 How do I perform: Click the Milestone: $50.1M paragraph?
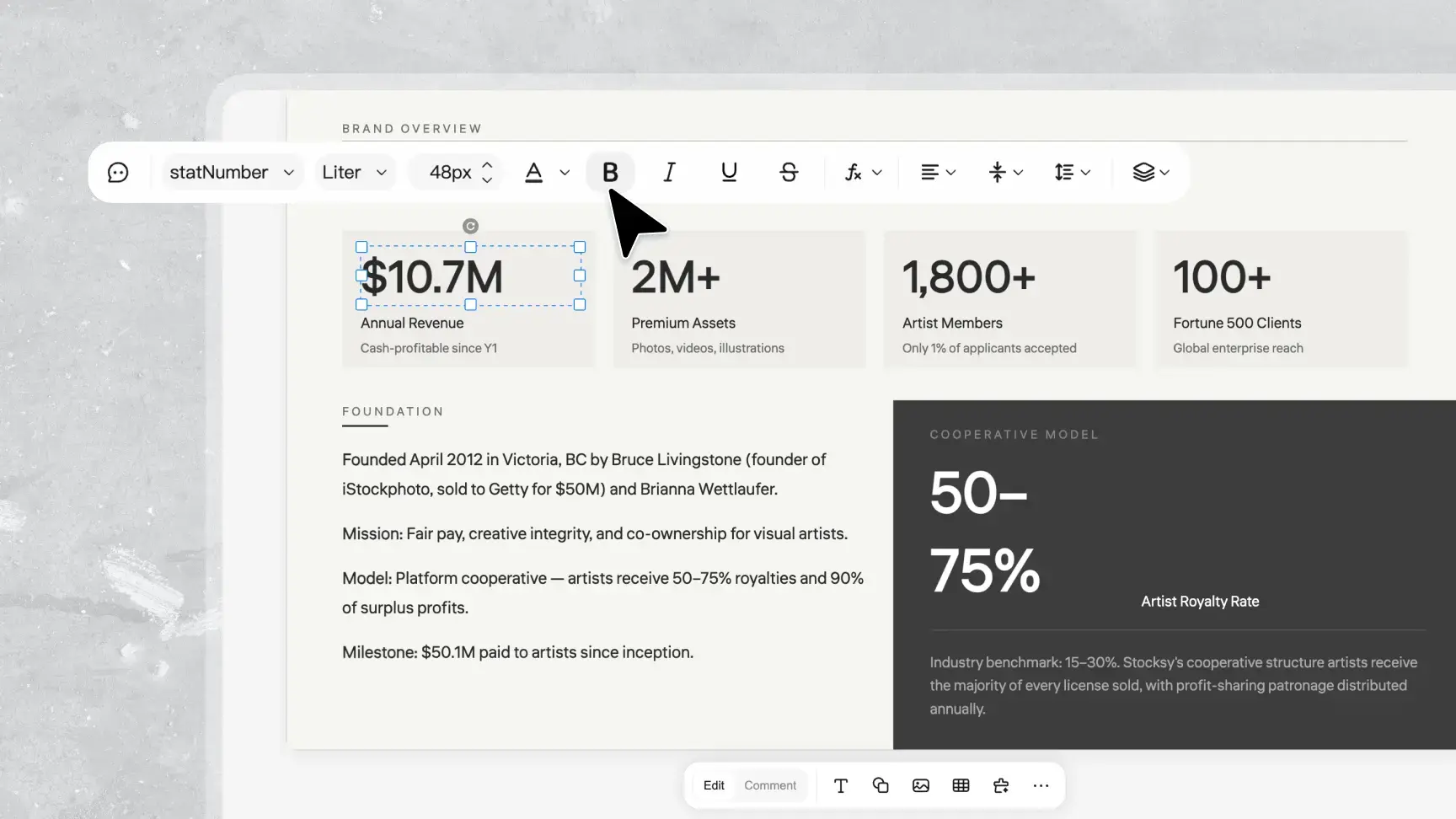point(517,652)
